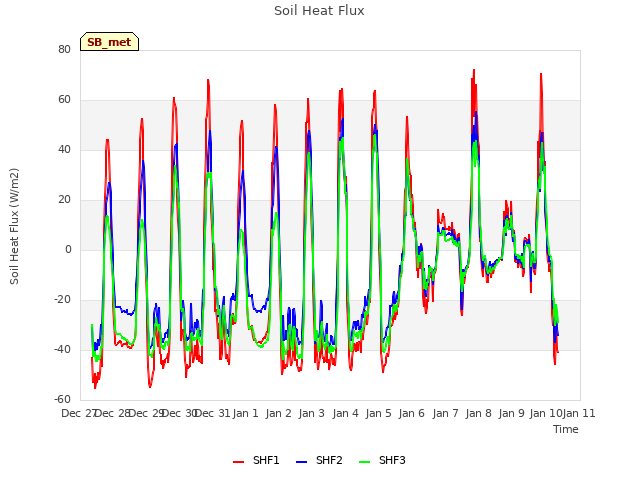Click the red SHF1 peak on Jan 8

point(474,70)
